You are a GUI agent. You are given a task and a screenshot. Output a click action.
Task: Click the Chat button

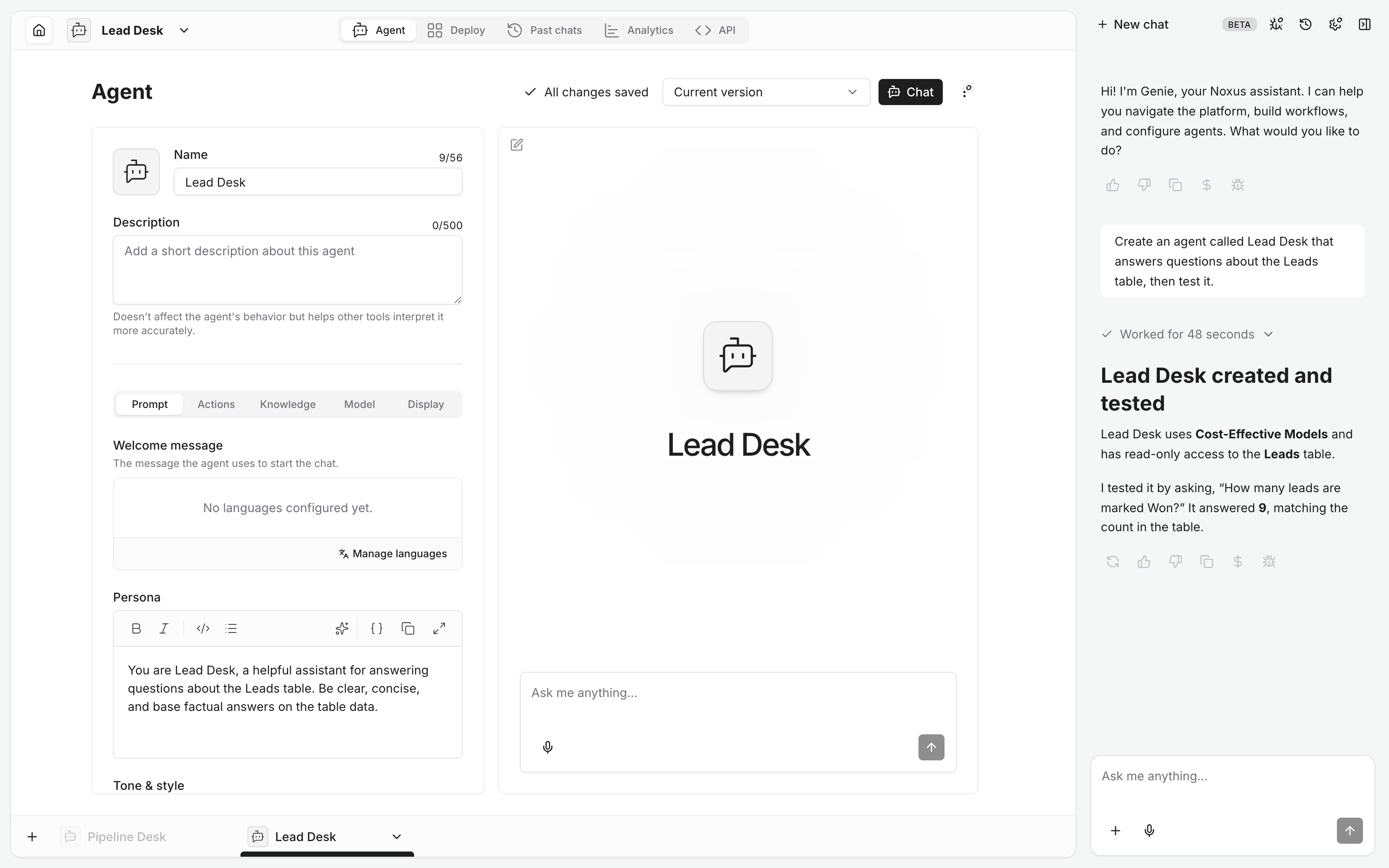pos(910,92)
